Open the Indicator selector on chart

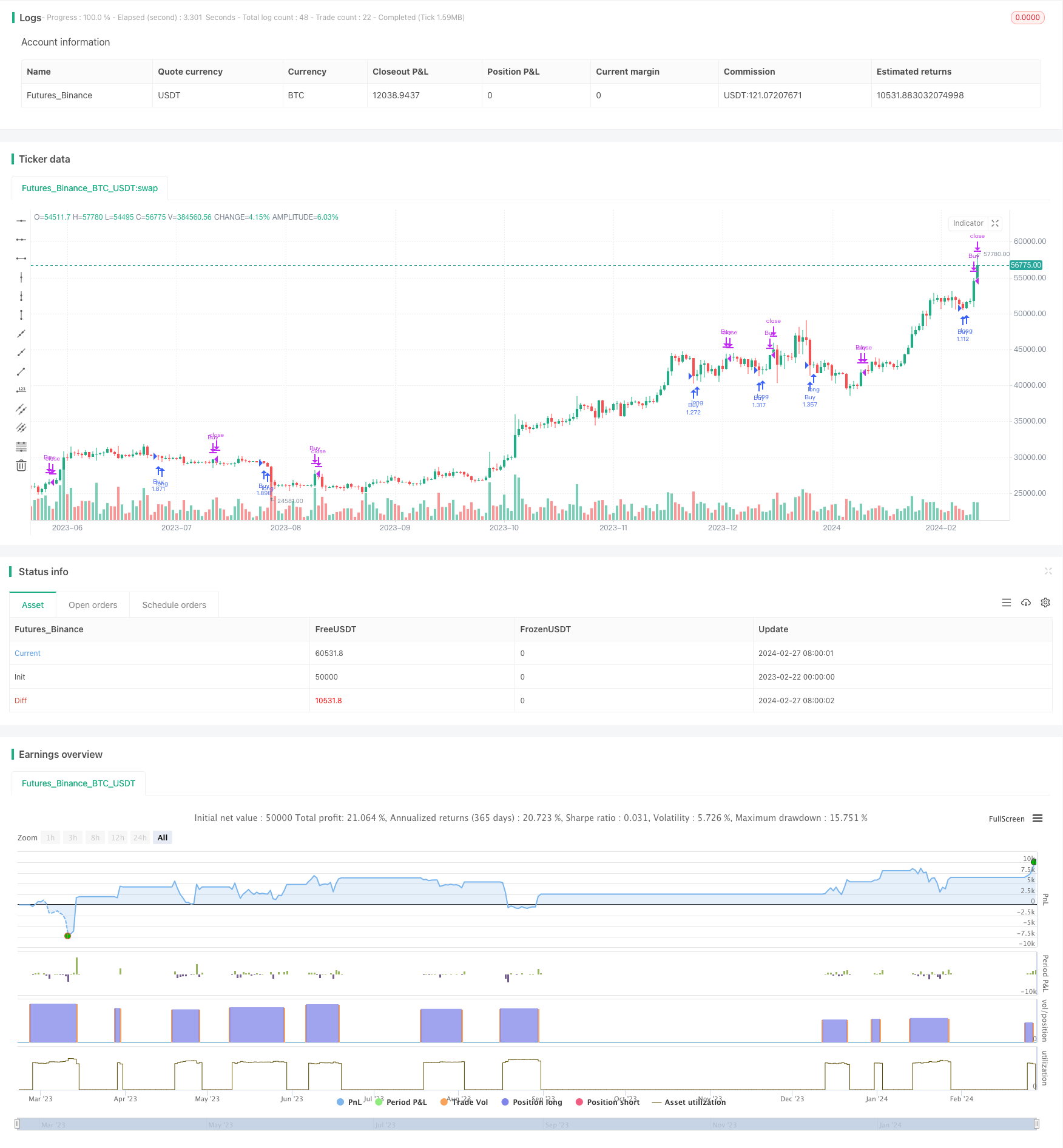[x=968, y=223]
